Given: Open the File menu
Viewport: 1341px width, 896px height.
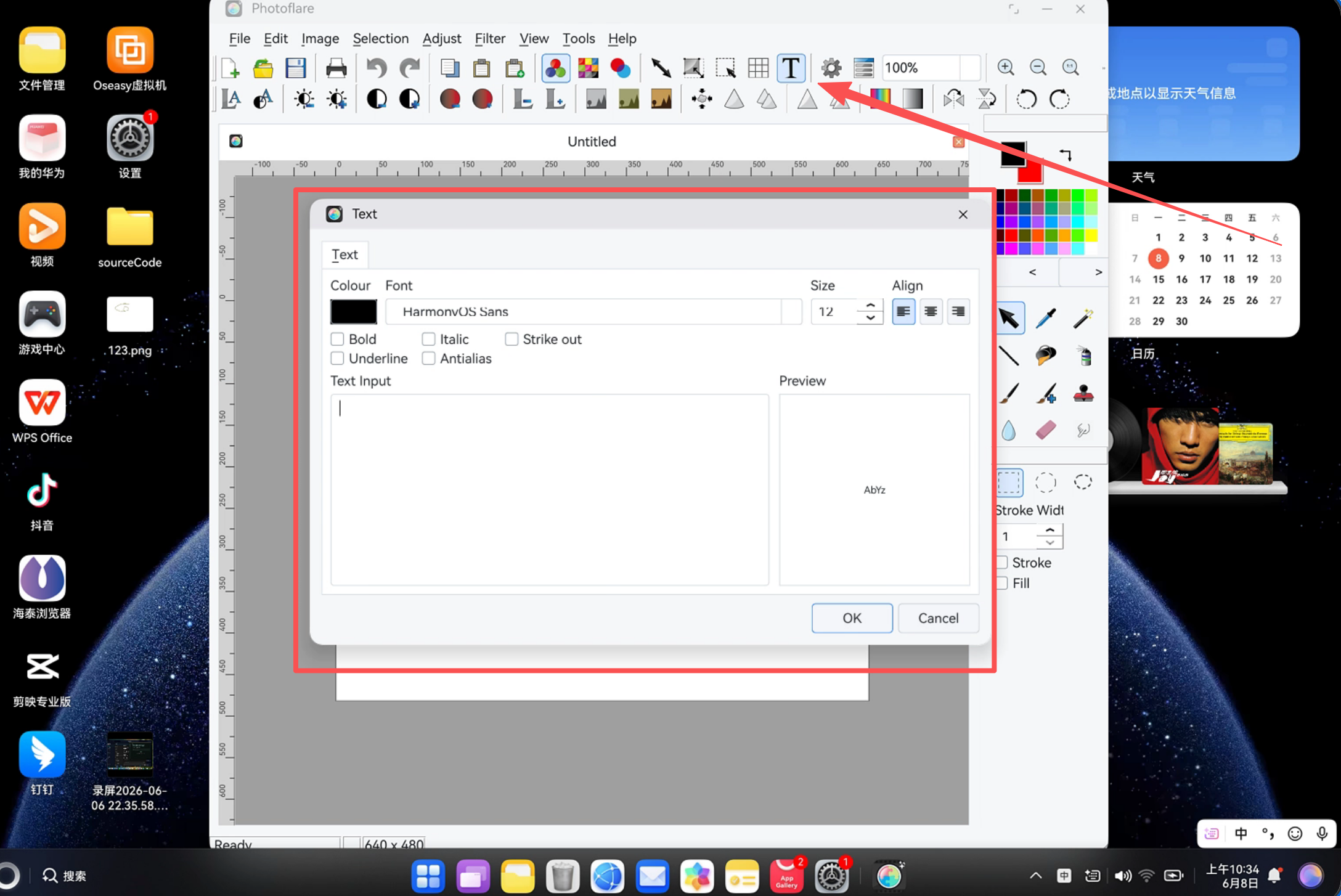Looking at the screenshot, I should (239, 39).
